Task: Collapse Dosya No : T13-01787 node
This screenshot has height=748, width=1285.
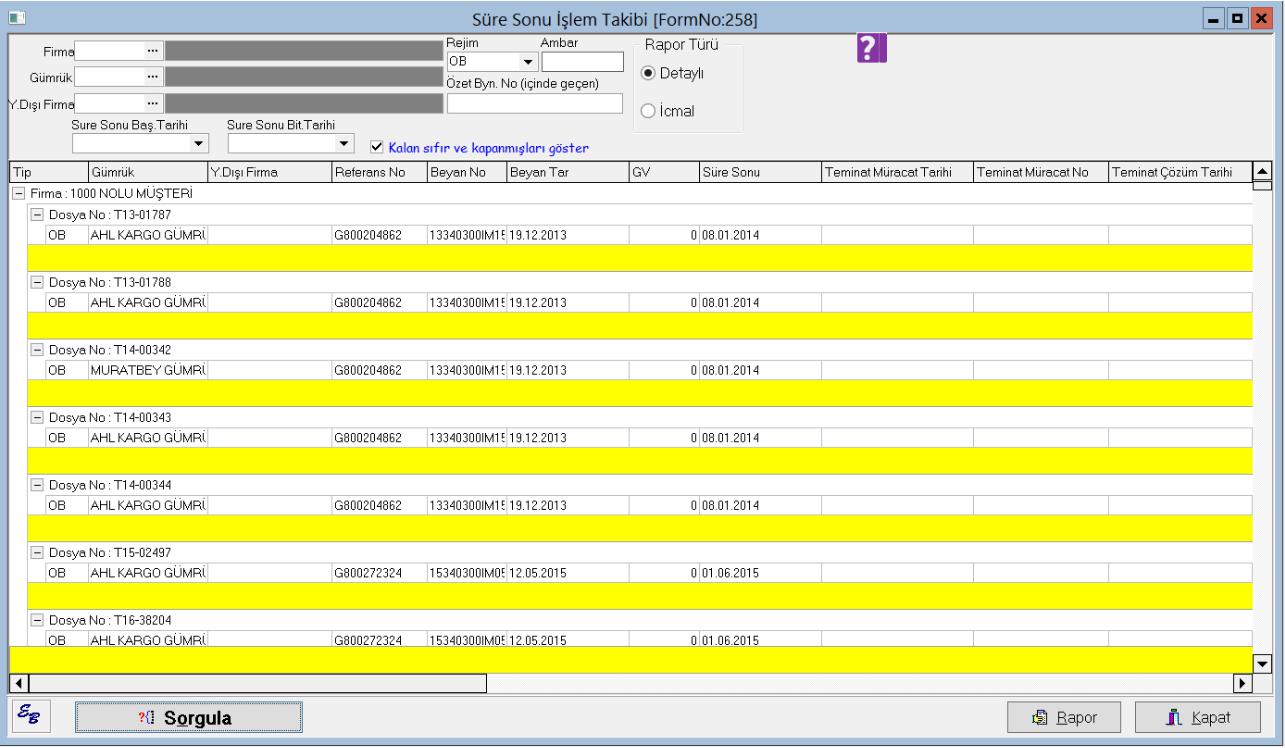Action: pyautogui.click(x=38, y=215)
